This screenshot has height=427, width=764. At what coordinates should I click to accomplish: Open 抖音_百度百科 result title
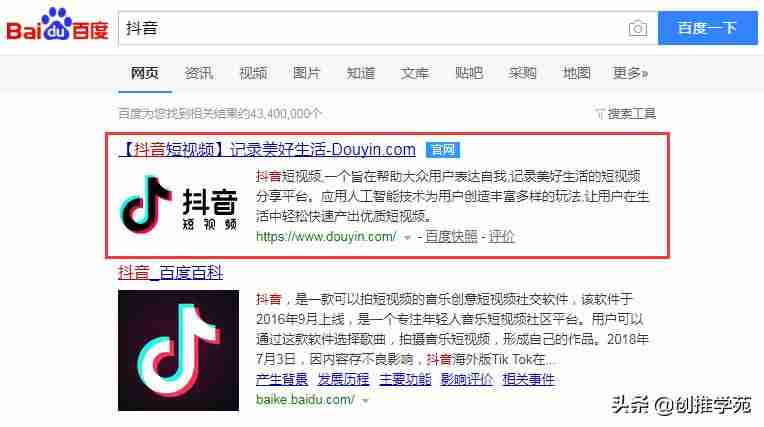(x=170, y=272)
